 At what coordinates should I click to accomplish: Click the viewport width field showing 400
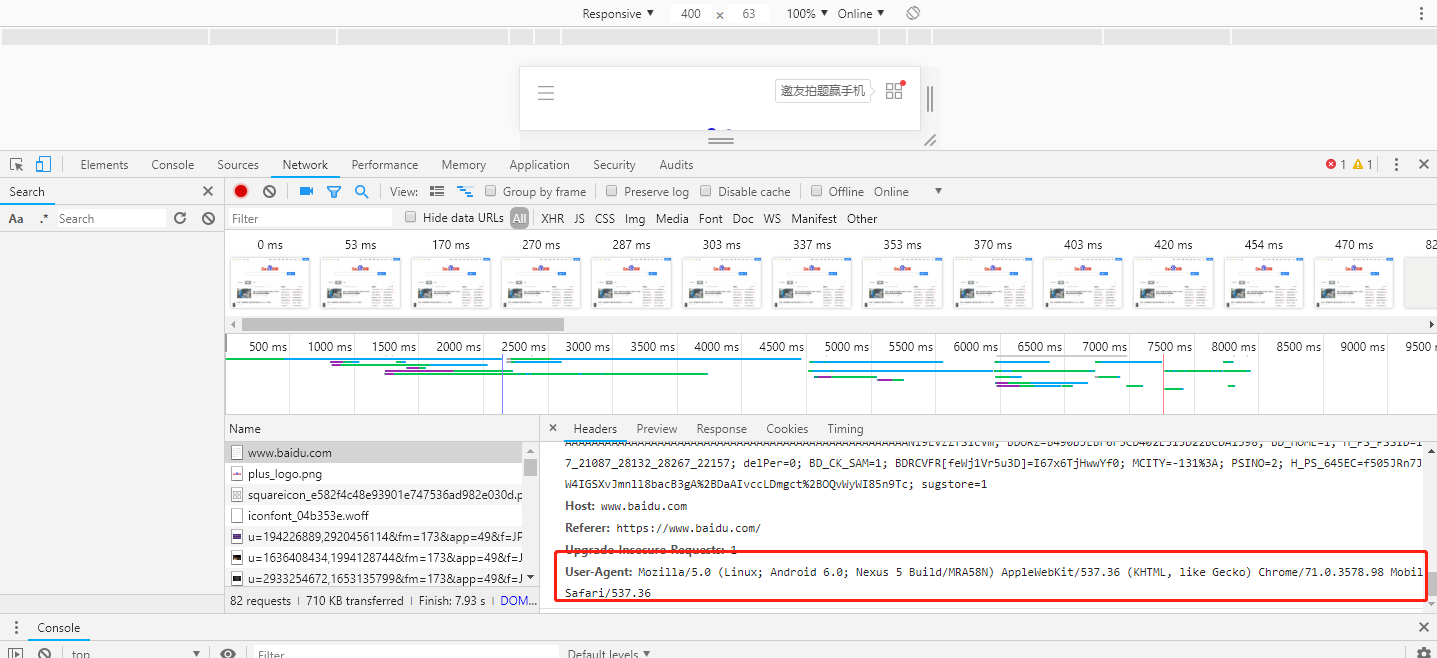691,13
